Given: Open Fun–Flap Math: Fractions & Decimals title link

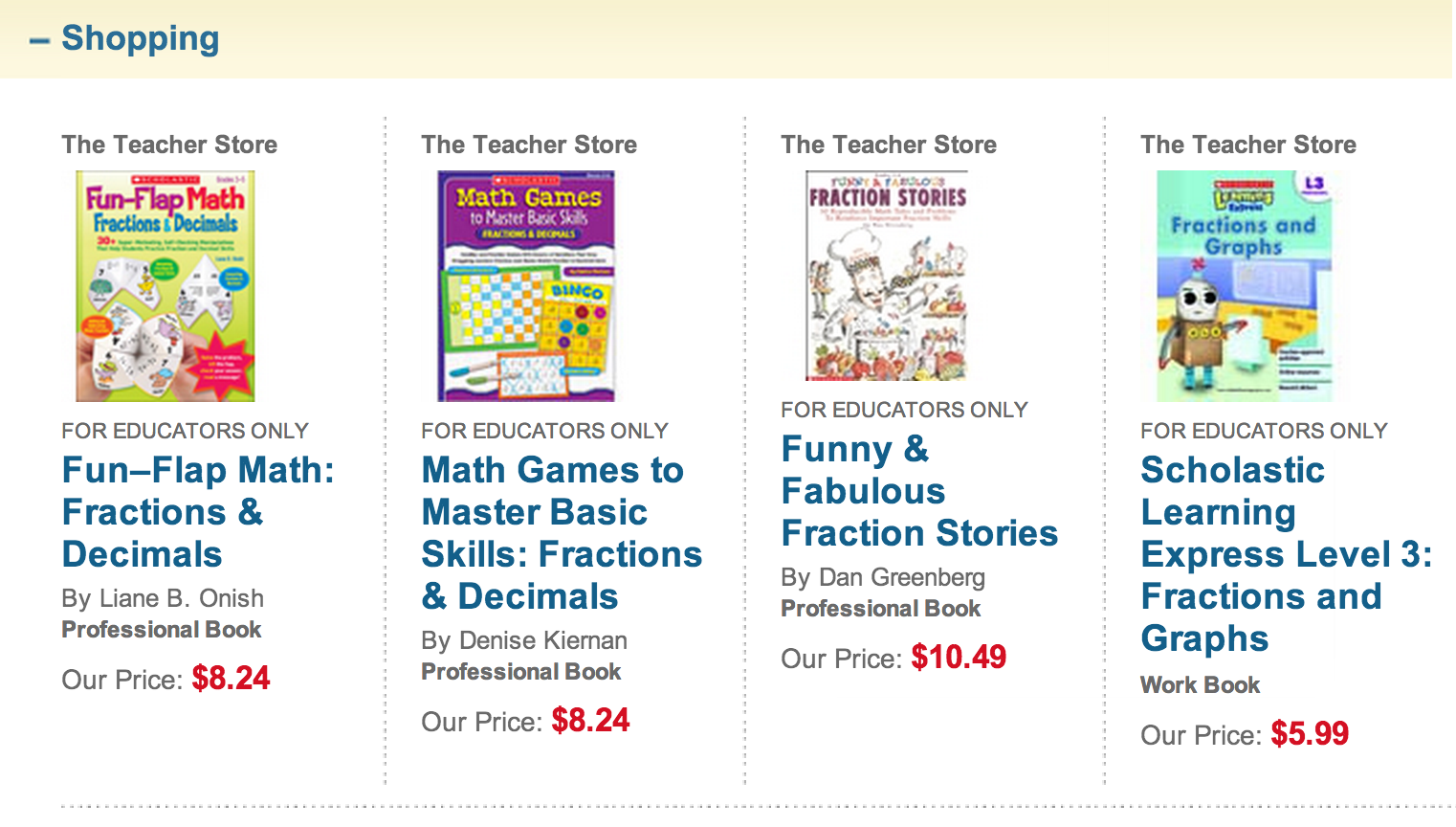Looking at the screenshot, I should coord(197,512).
